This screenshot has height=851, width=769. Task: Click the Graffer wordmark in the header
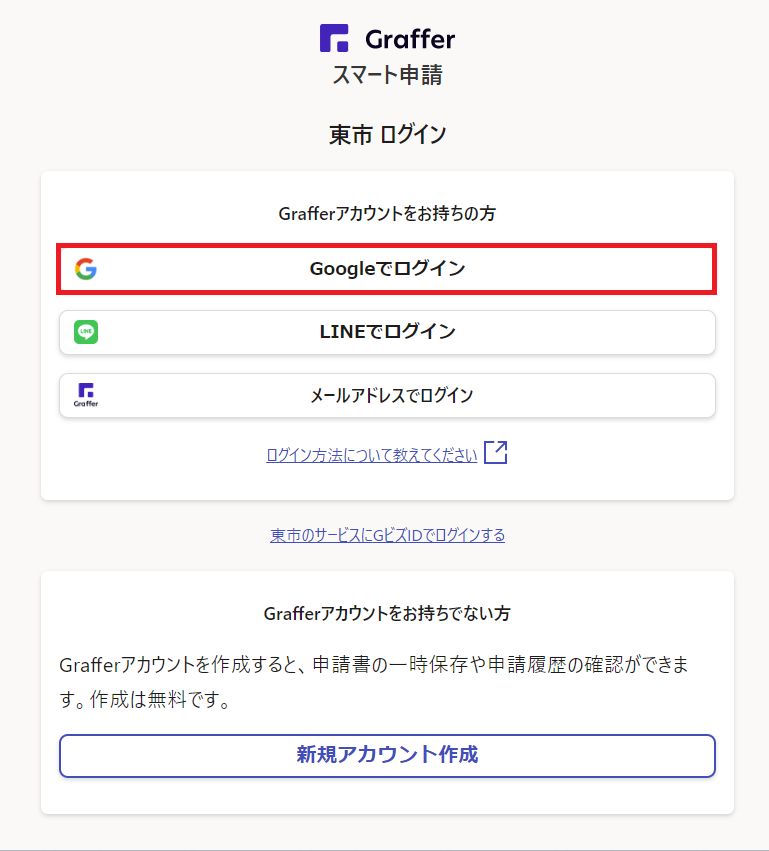(409, 40)
